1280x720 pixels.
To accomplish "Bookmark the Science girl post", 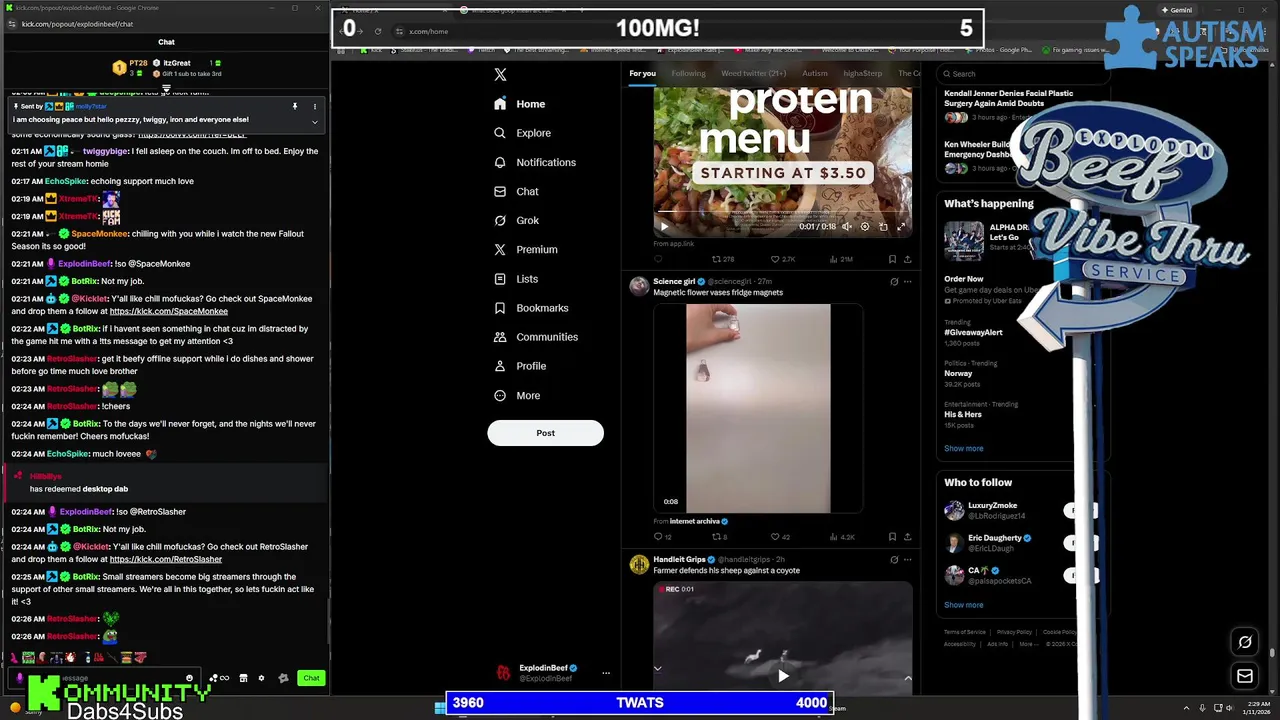I will (892, 537).
